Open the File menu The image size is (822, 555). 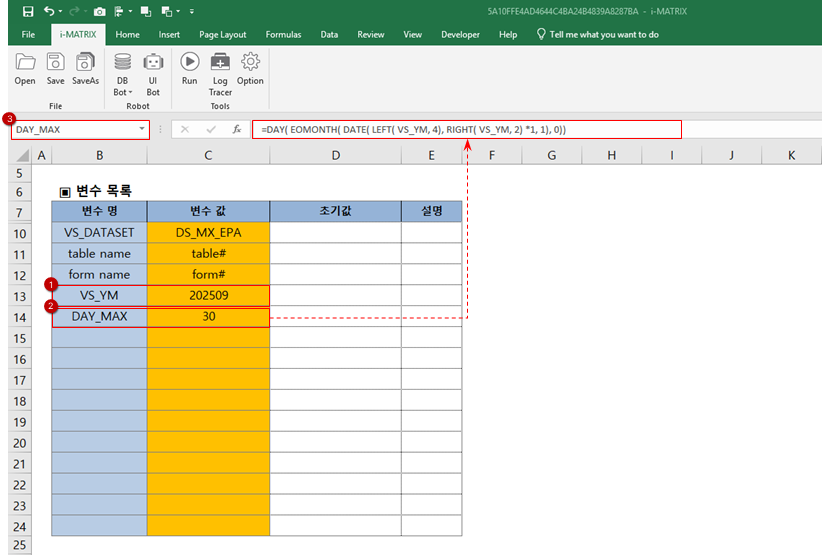28,34
